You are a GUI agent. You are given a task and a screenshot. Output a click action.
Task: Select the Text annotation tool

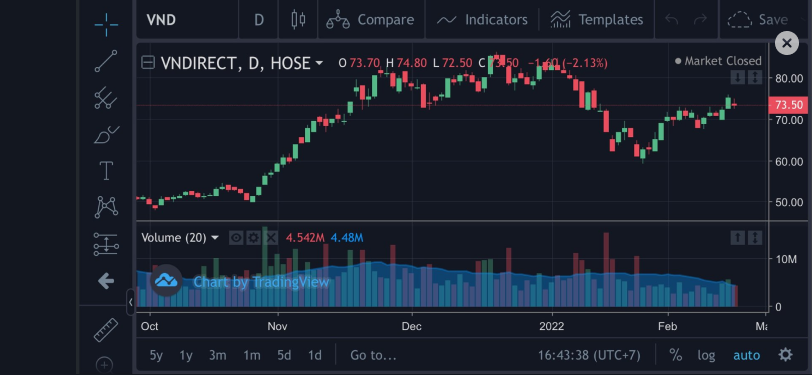106,170
